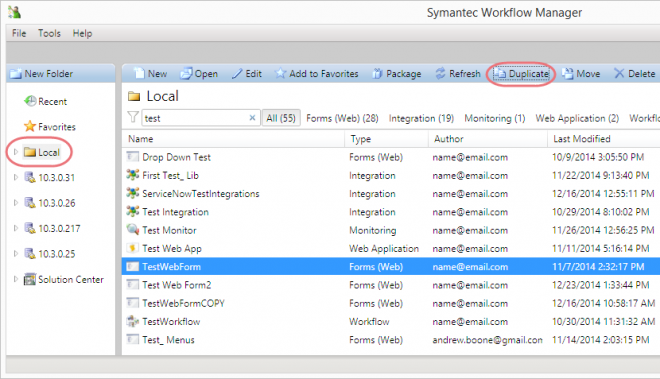Click the 10/30/2014 11:31:32 AM date cell
Image resolution: width=660 pixels, height=379 pixels.
(x=603, y=322)
